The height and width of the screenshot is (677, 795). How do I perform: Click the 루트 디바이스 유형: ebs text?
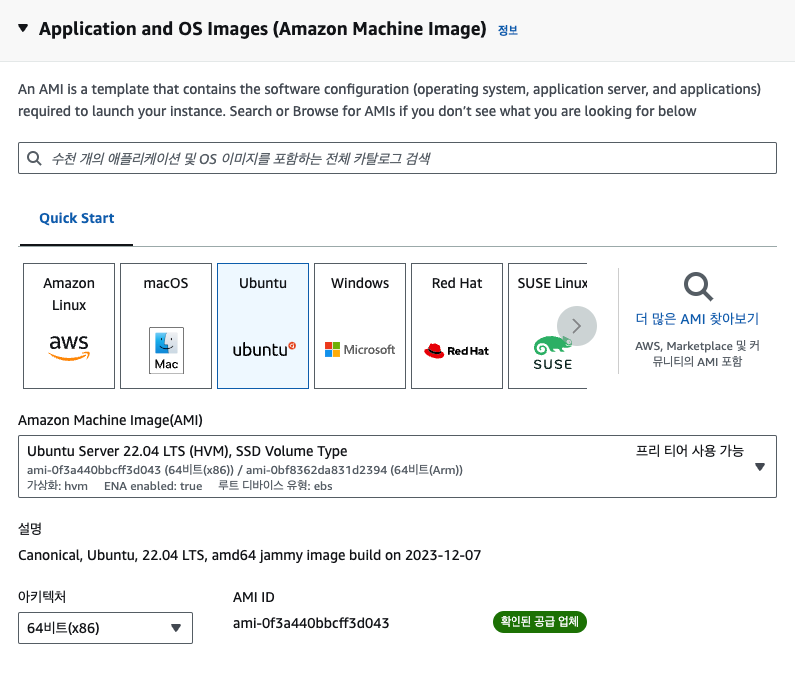tap(275, 486)
